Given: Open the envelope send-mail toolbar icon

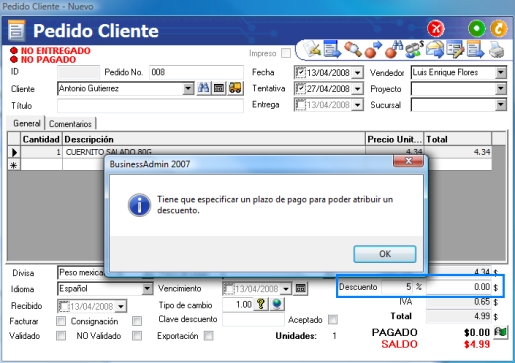Looking at the screenshot, I should (435, 49).
